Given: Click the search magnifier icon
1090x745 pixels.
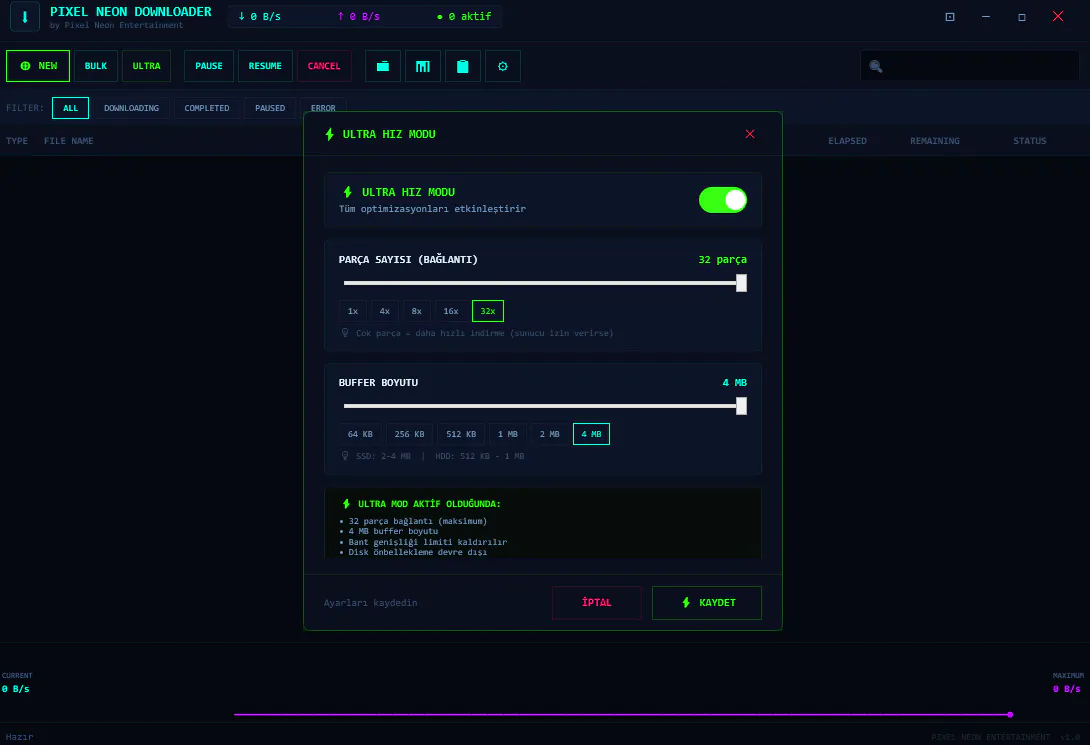Looking at the screenshot, I should click(876, 67).
